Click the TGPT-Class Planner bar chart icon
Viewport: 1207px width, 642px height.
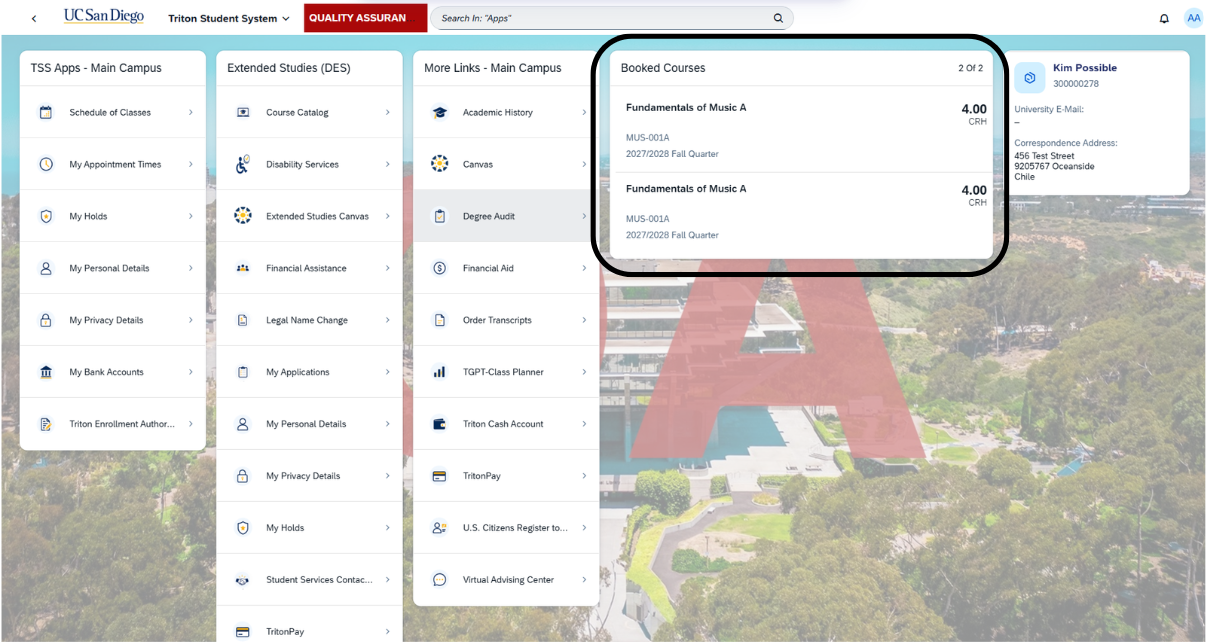[x=439, y=372]
